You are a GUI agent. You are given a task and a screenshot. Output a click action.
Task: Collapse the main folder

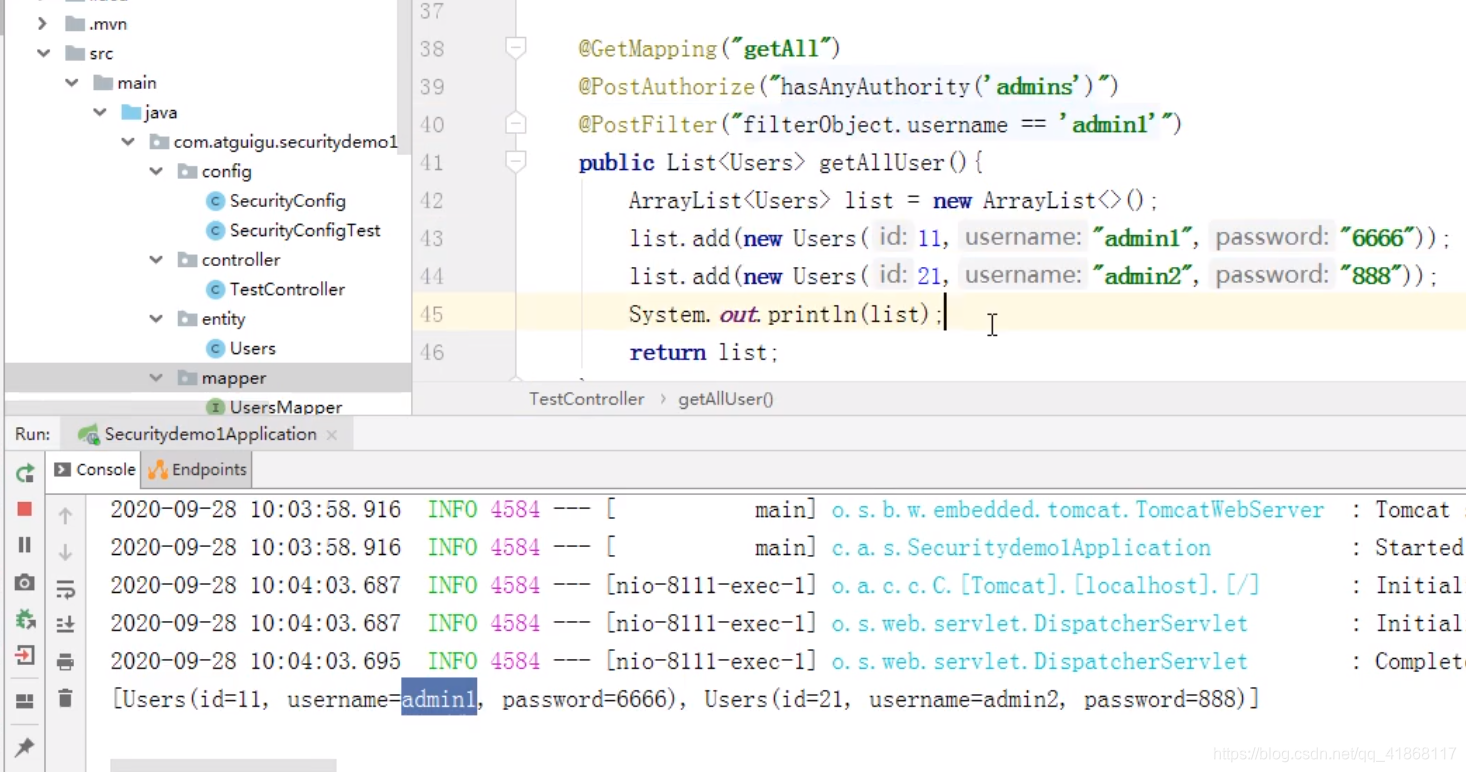pyautogui.click(x=72, y=83)
